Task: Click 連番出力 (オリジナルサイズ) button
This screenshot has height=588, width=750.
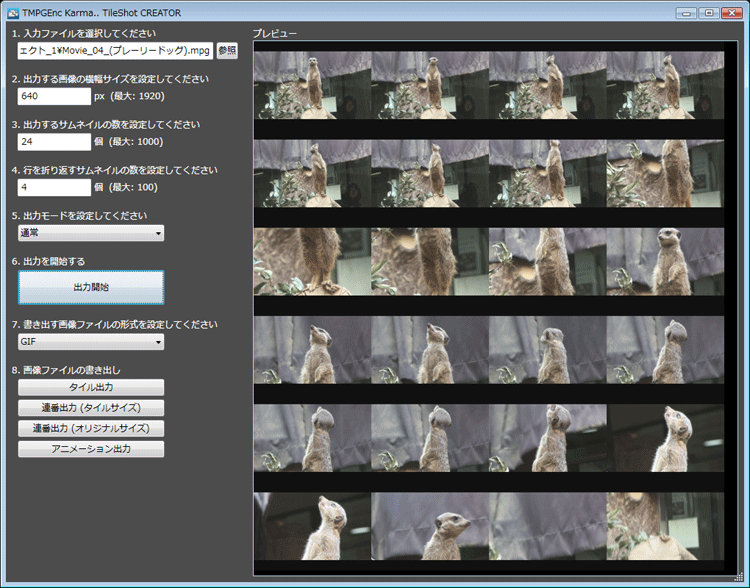Action: coord(91,428)
